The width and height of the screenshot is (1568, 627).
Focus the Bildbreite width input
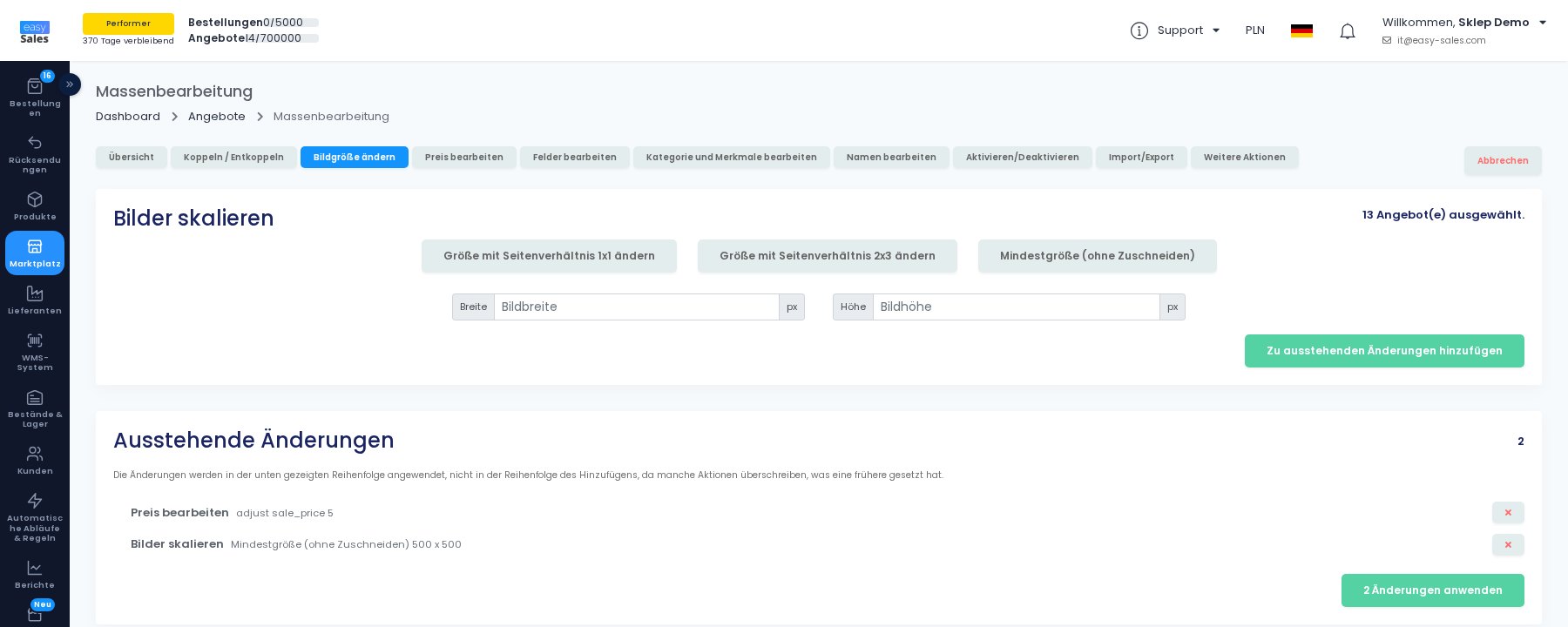pyautogui.click(x=637, y=307)
